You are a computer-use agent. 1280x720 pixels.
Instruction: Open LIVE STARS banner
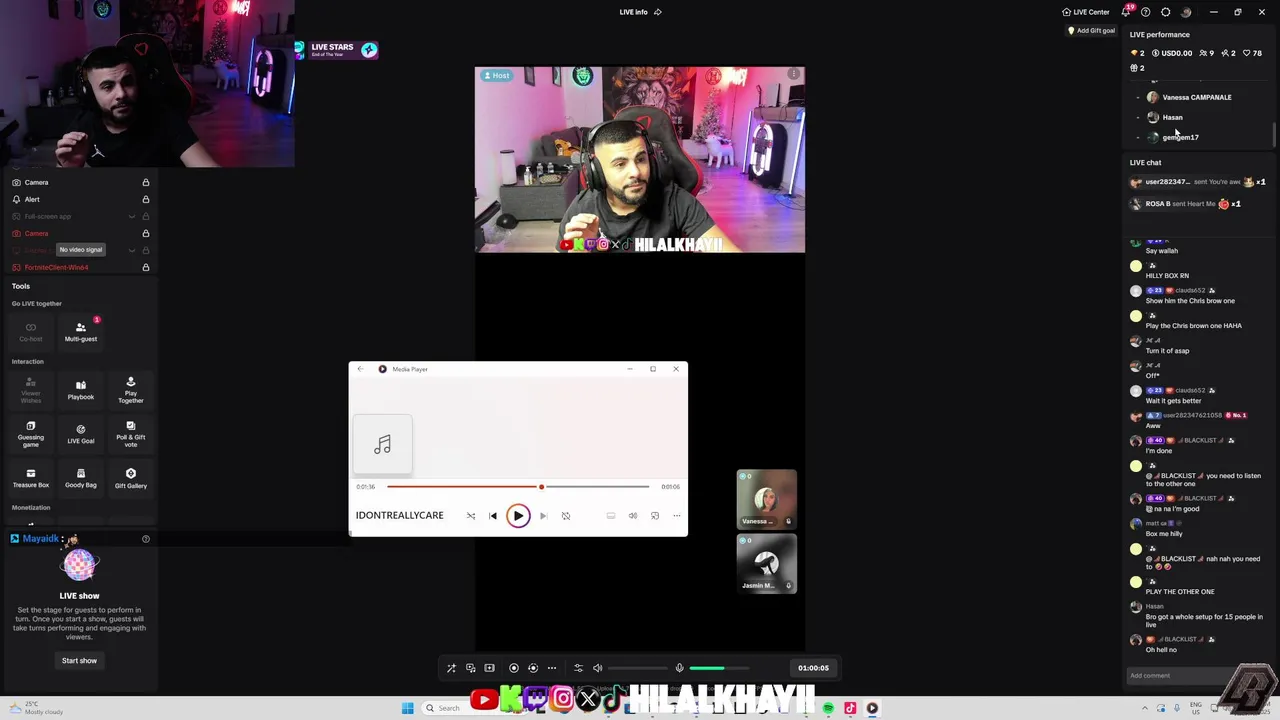click(x=336, y=49)
